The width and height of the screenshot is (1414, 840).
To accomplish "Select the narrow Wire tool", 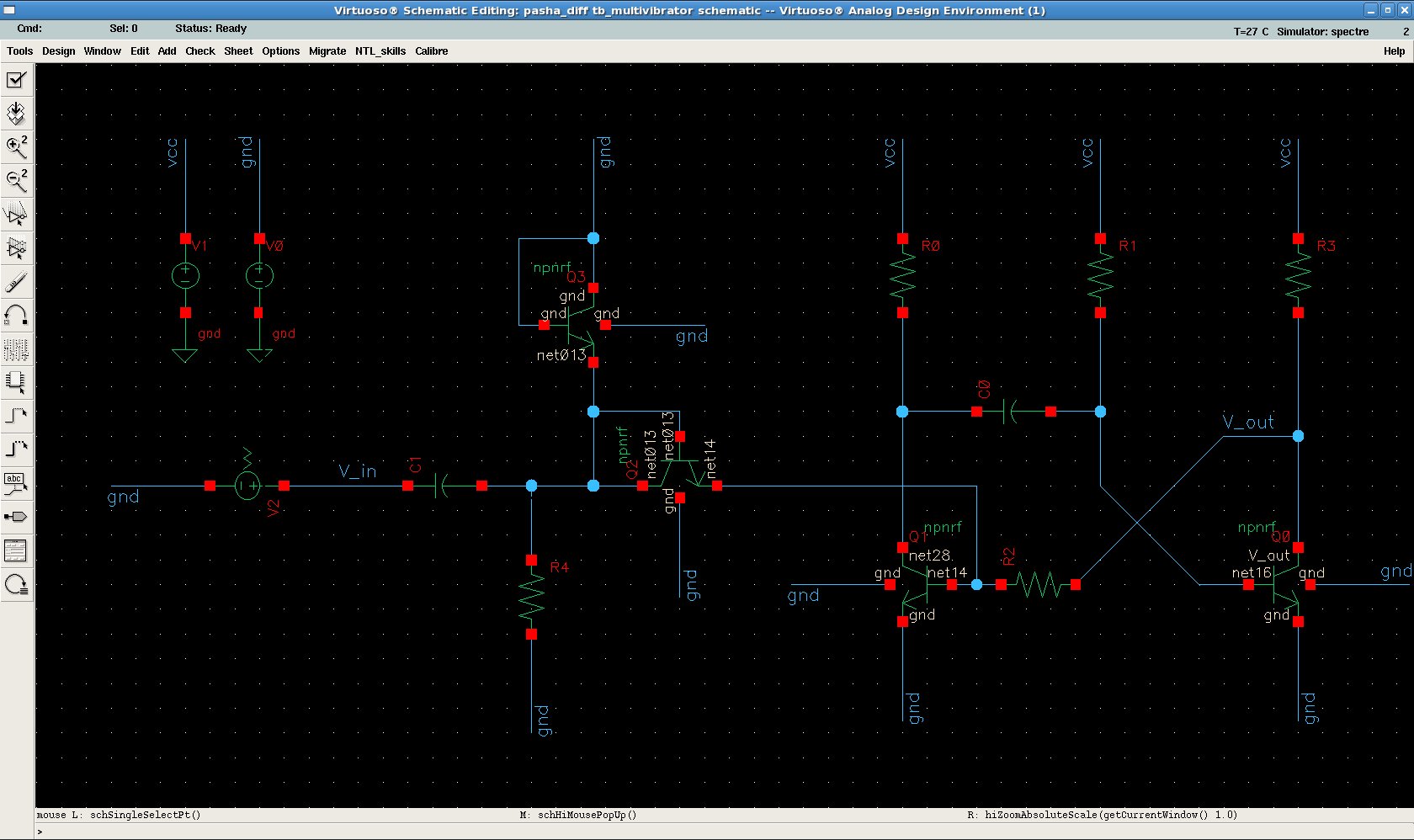I will pyautogui.click(x=16, y=416).
